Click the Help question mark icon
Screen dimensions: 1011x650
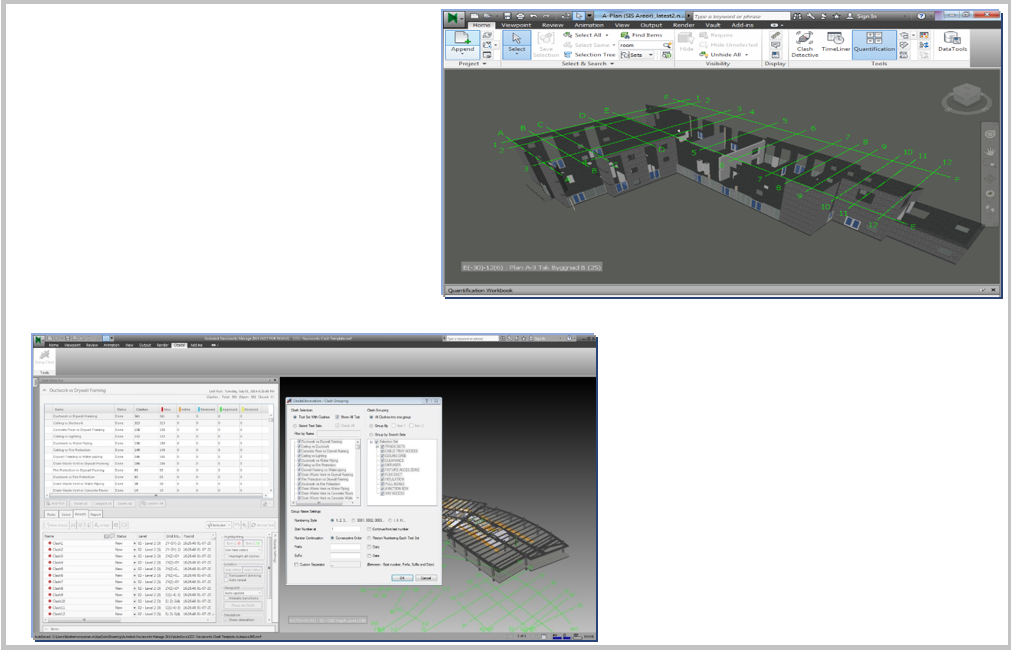point(921,16)
